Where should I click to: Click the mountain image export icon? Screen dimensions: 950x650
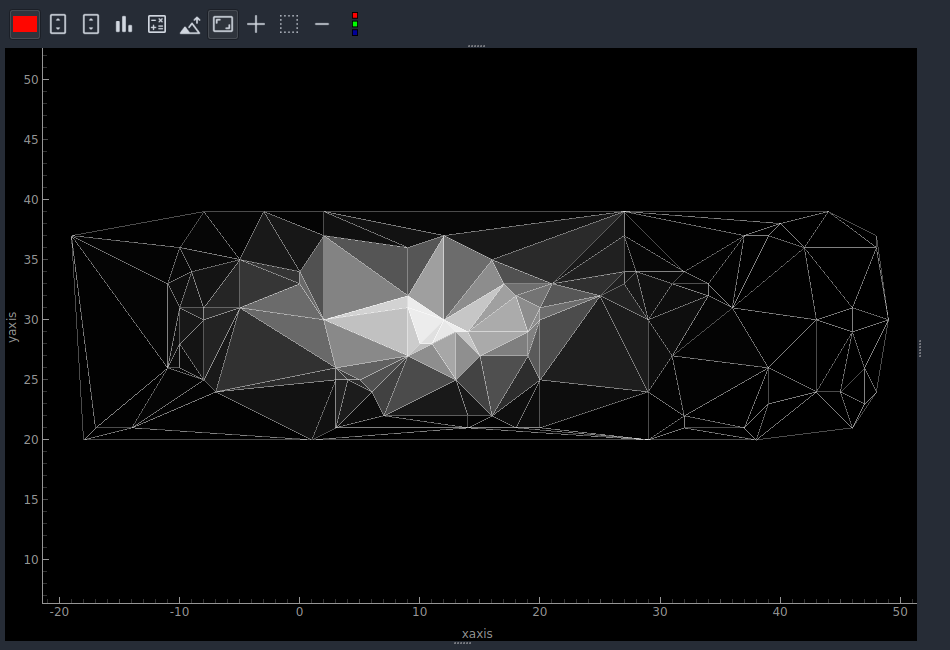click(190, 25)
